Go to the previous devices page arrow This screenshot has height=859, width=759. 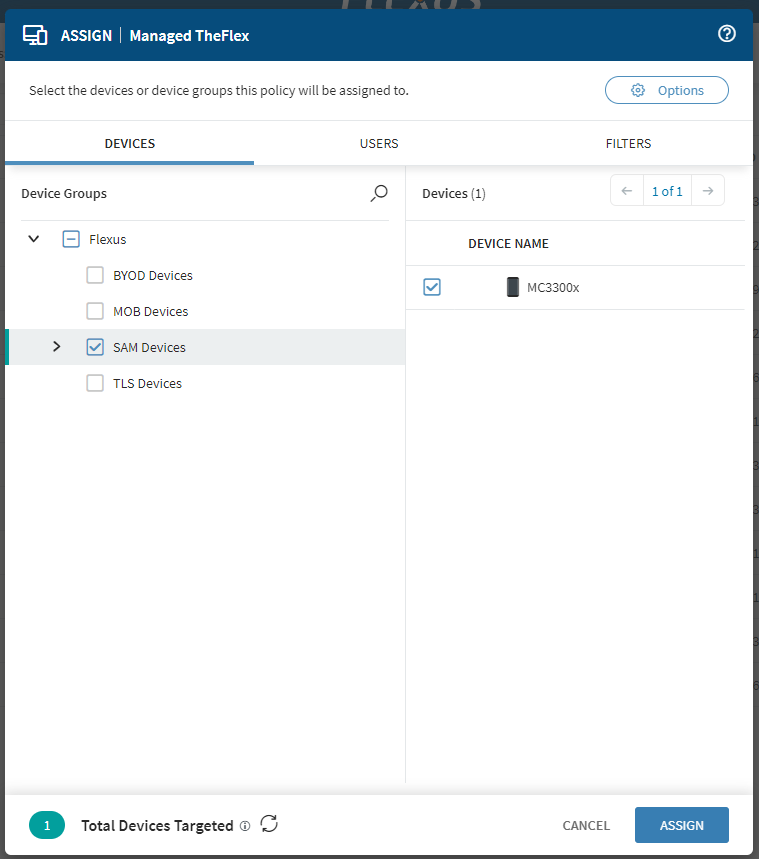[x=627, y=191]
